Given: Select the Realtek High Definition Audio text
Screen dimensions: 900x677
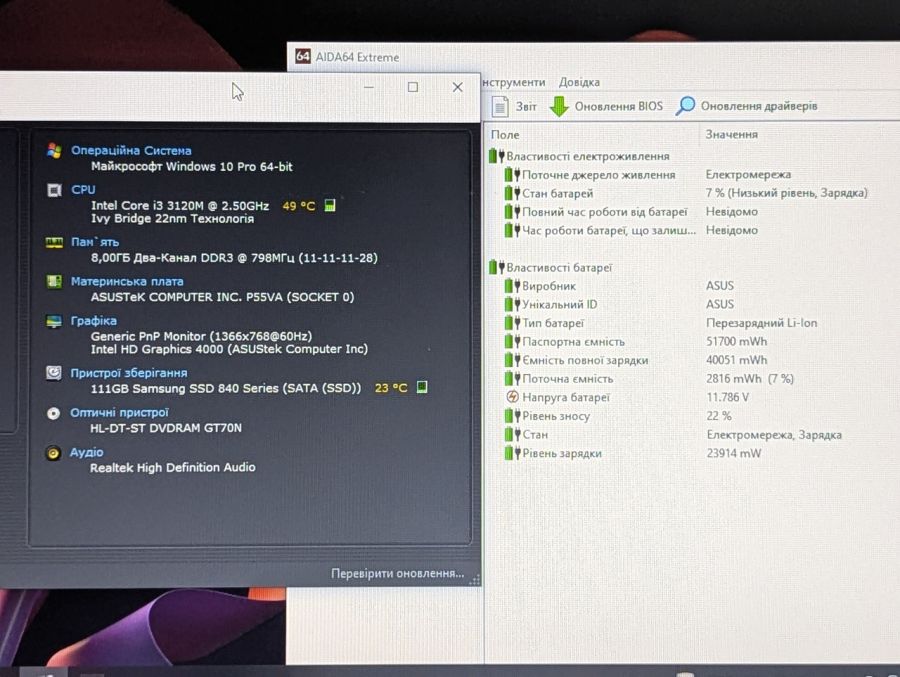Looking at the screenshot, I should (172, 467).
